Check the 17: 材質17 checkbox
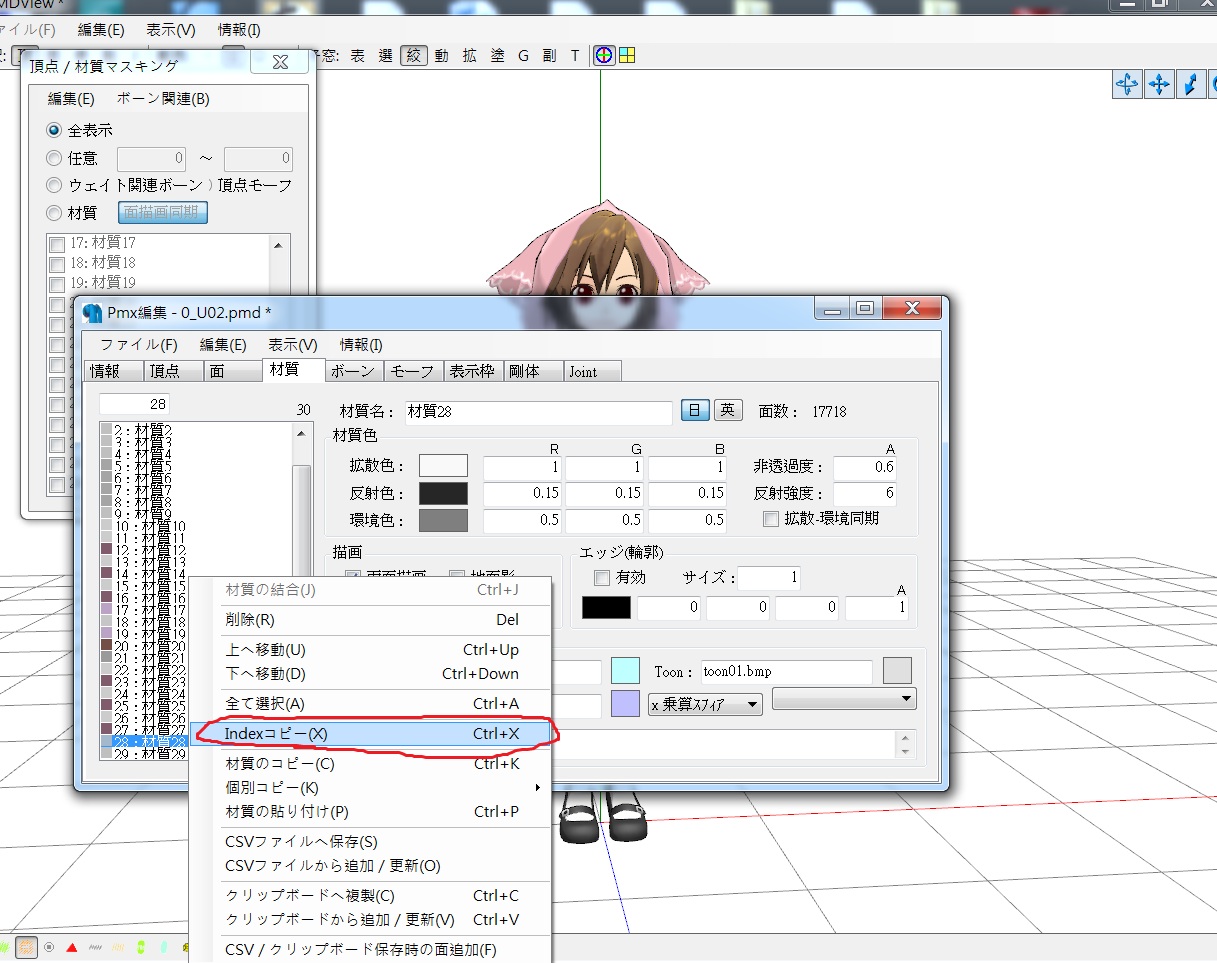The image size is (1217, 963). (57, 243)
